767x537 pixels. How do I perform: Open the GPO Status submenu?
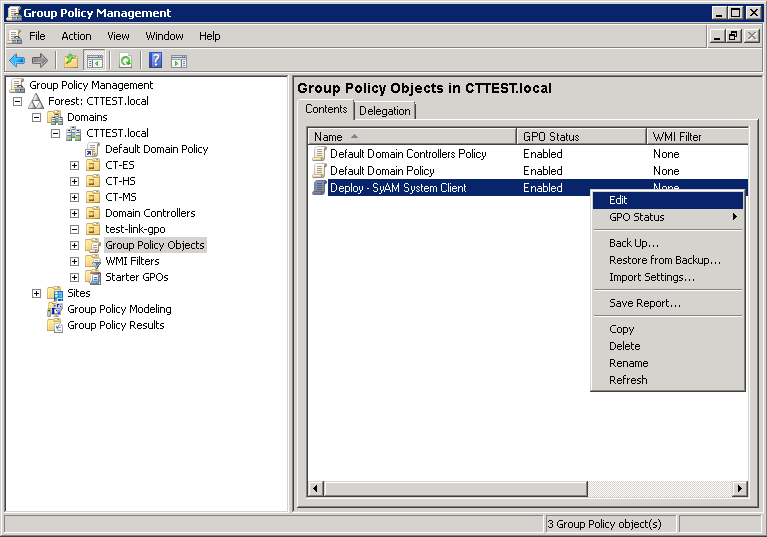(x=636, y=217)
